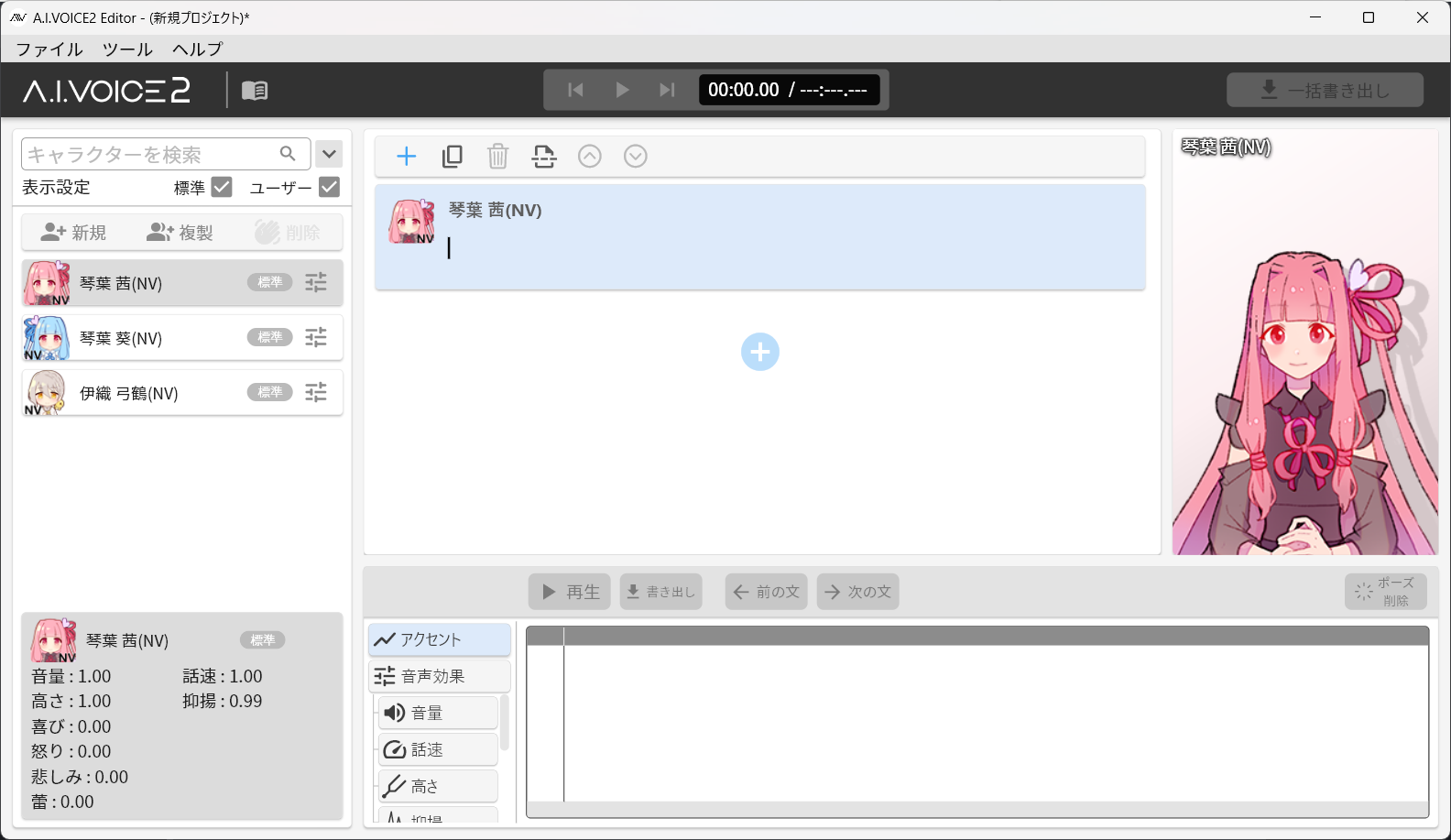Toggle the ユーザー display checkbox
Image resolution: width=1451 pixels, height=840 pixels.
tap(329, 187)
